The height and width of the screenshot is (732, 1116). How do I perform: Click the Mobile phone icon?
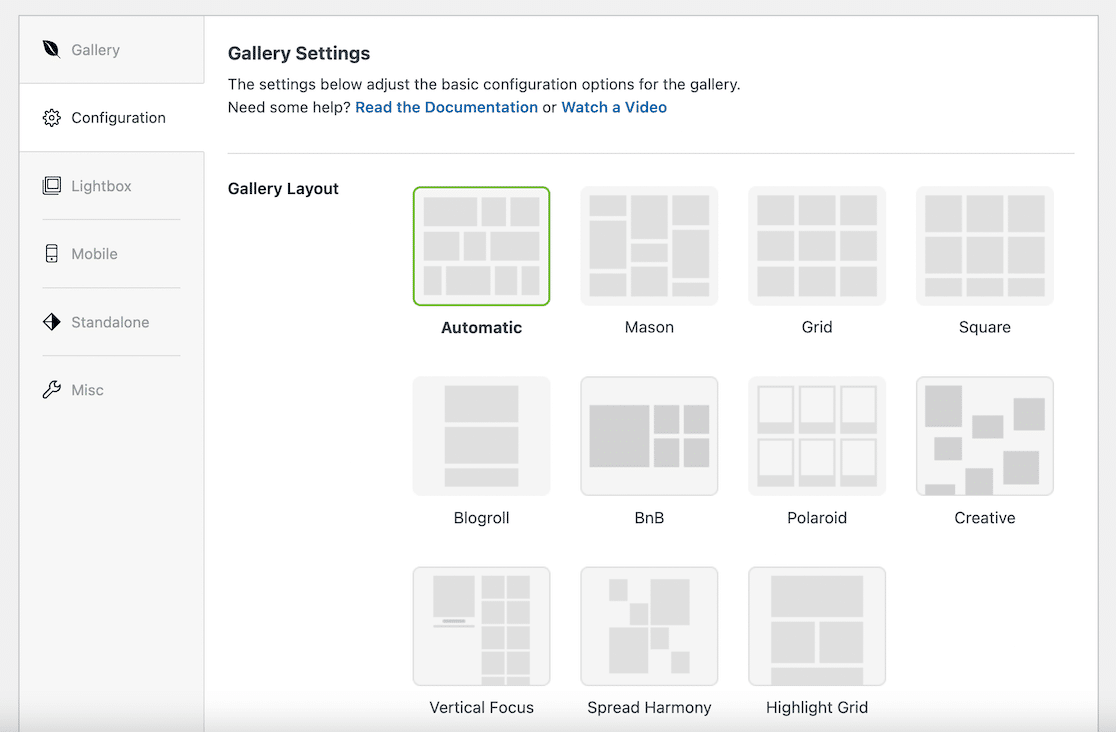coord(51,254)
